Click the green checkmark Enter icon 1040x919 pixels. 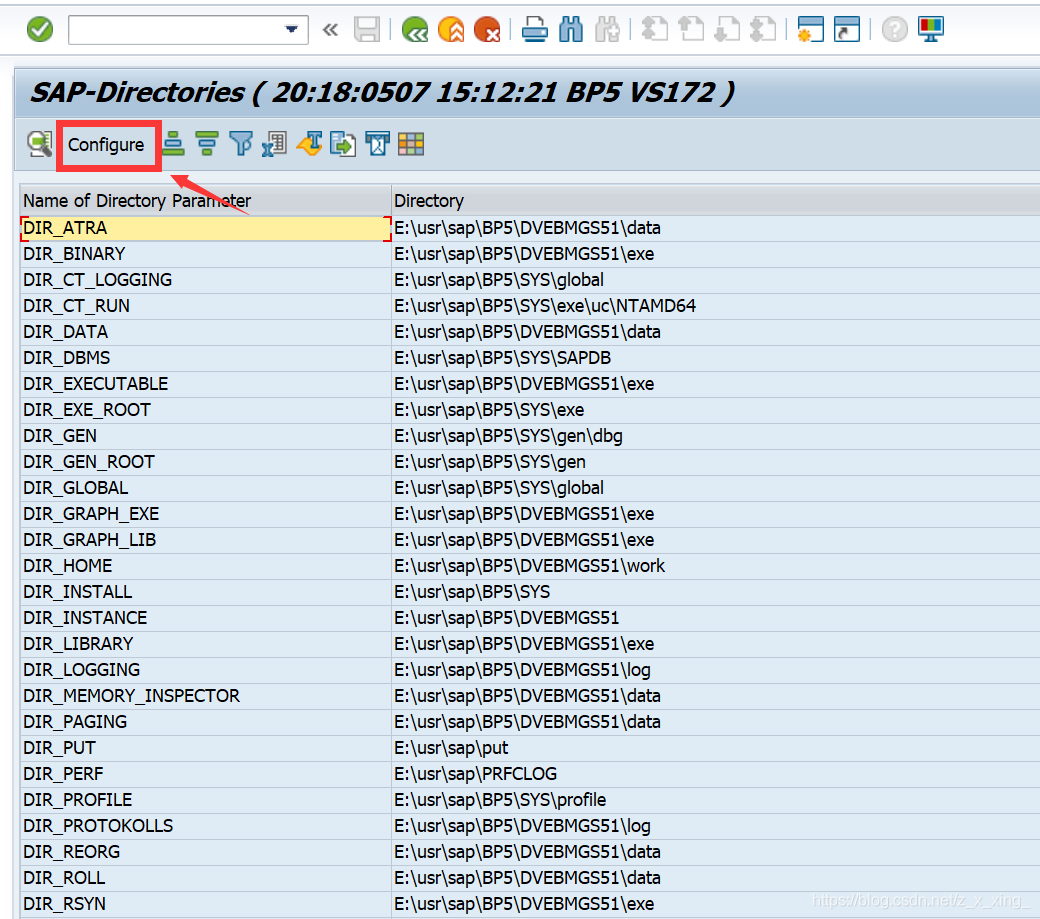[40, 30]
